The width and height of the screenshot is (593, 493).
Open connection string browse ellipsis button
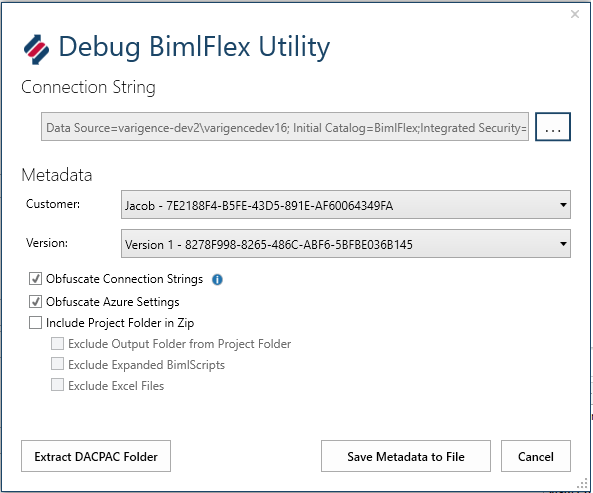553,127
